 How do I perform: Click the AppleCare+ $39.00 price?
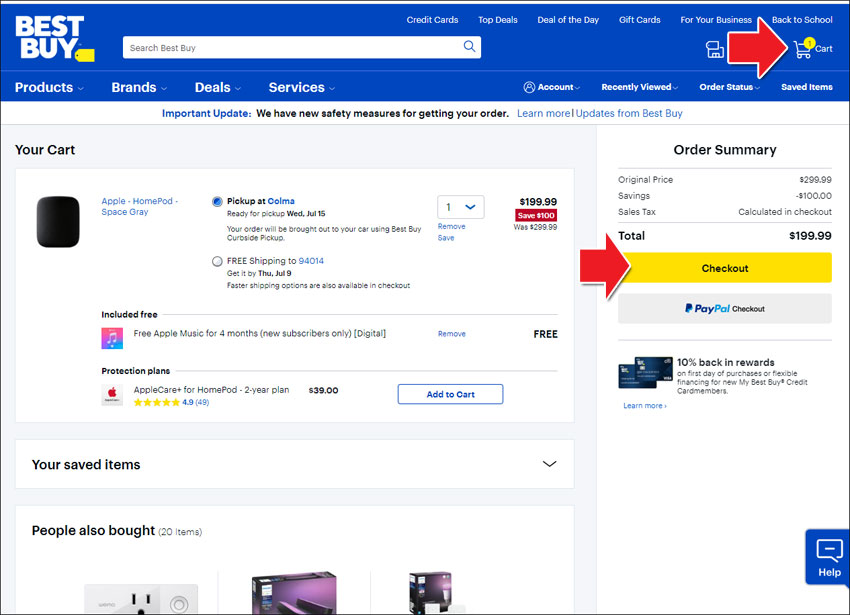click(x=323, y=390)
